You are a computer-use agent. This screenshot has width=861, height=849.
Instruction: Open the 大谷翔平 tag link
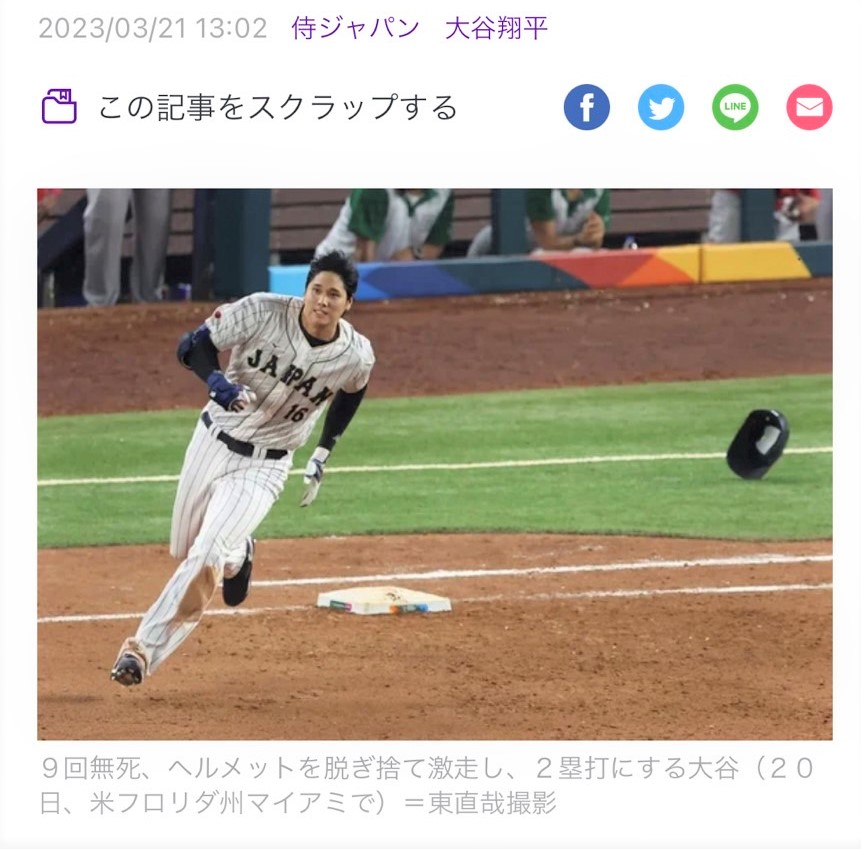pos(496,27)
